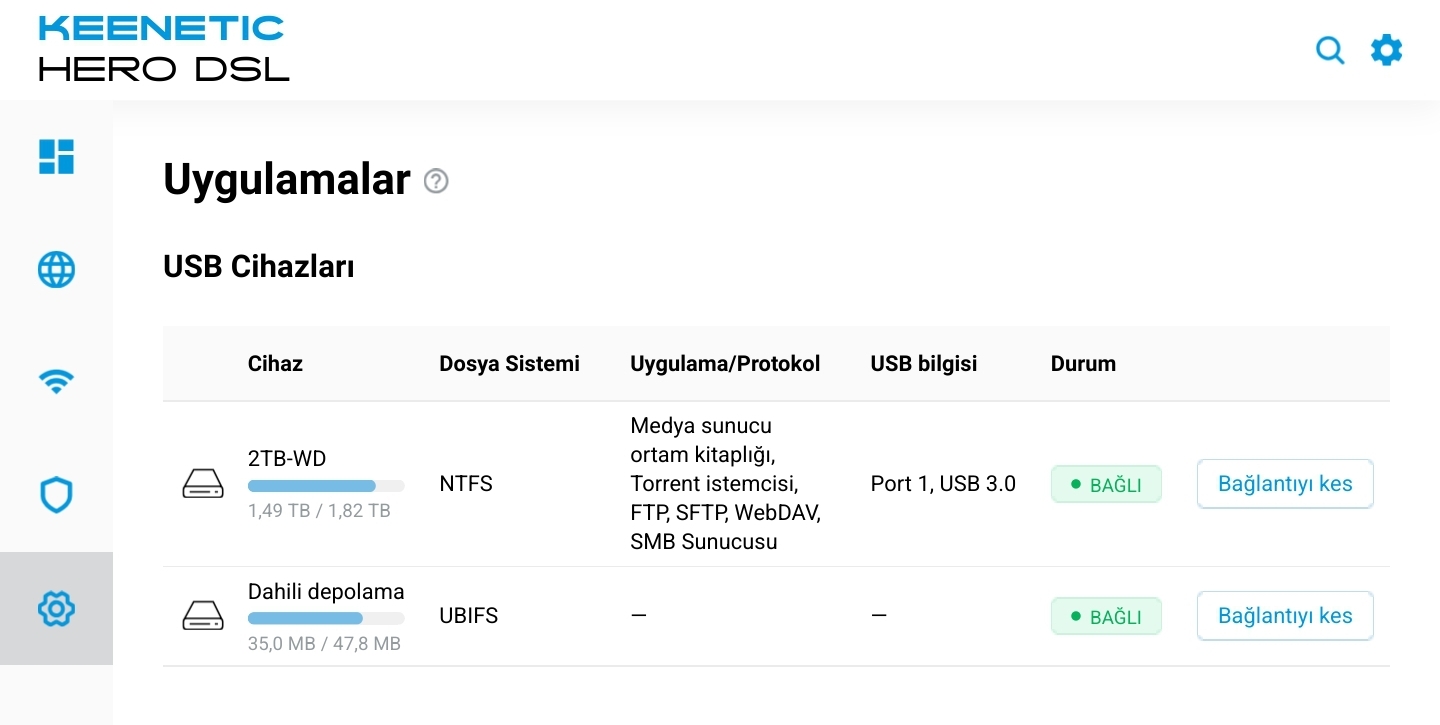This screenshot has width=1440, height=725.
Task: Open the Internet globe icon in sidebar
Action: 56,269
